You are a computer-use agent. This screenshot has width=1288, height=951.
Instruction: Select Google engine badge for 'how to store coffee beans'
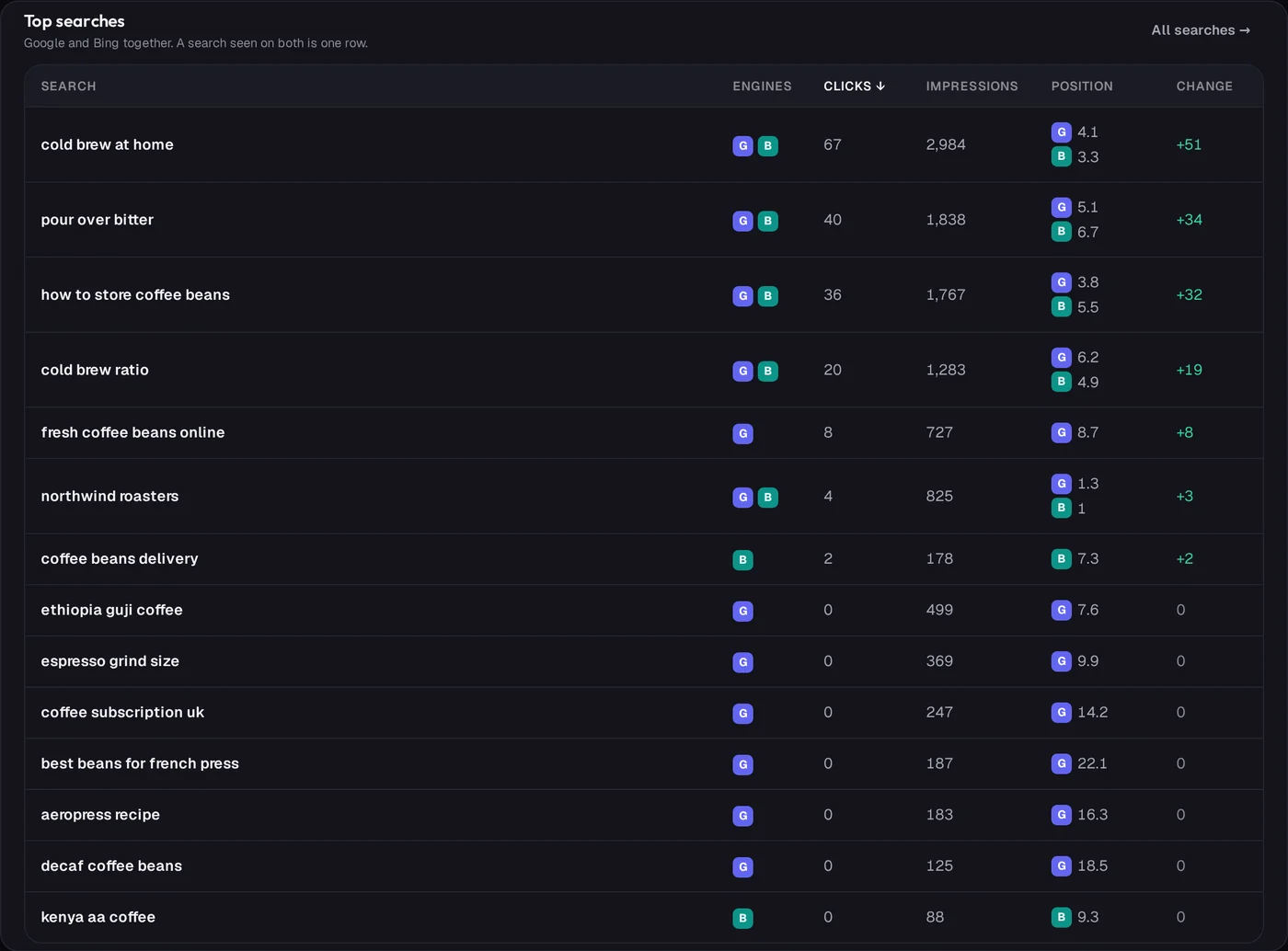coord(742,296)
